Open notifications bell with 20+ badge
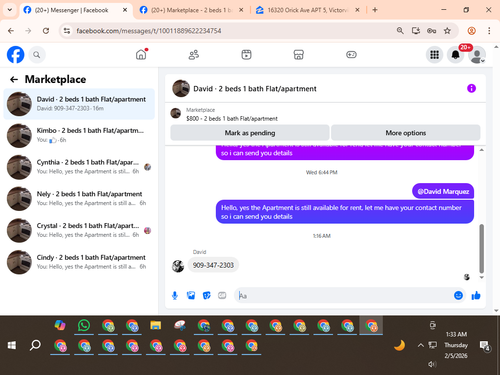 point(455,55)
